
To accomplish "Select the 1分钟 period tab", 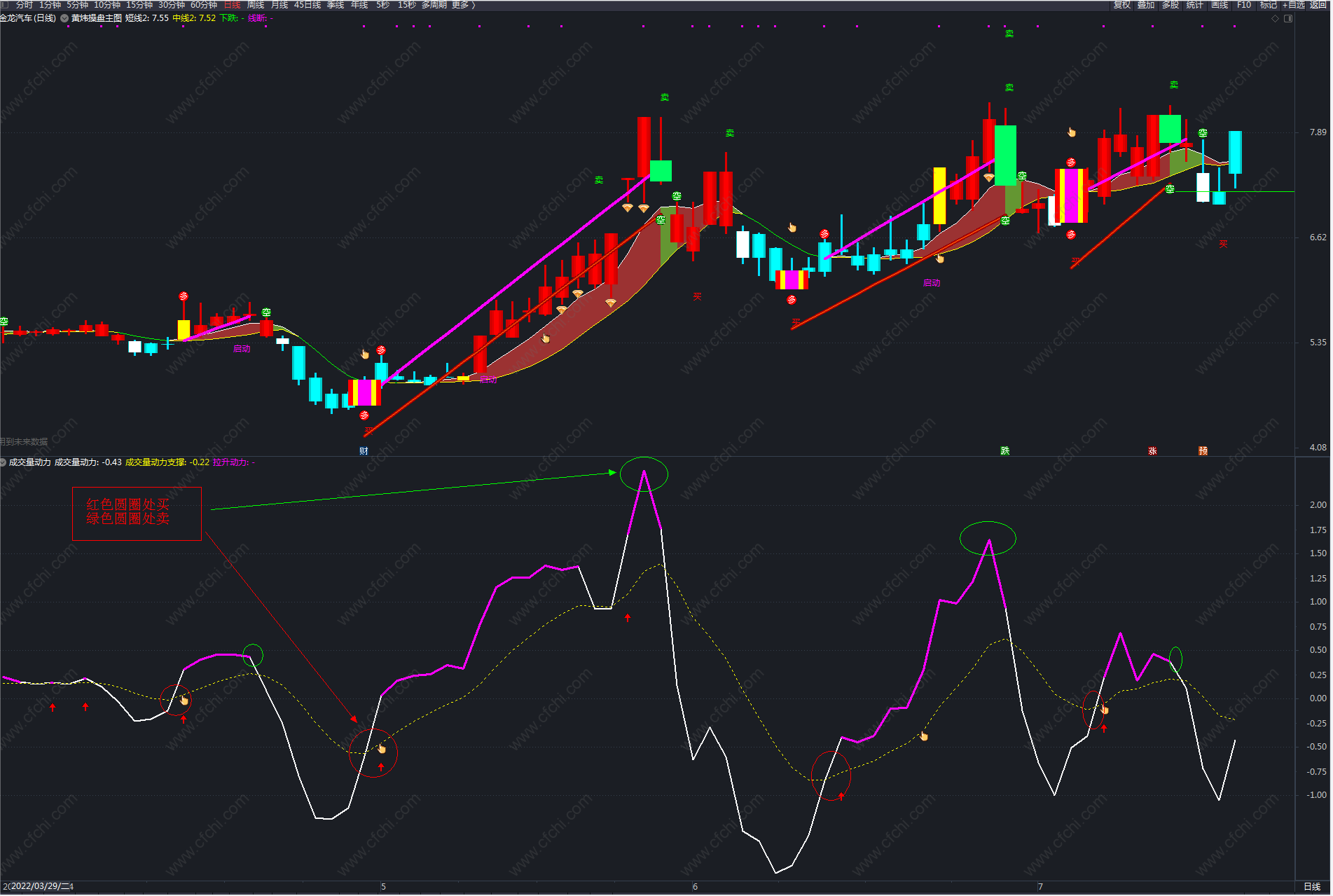I will 50,5.
